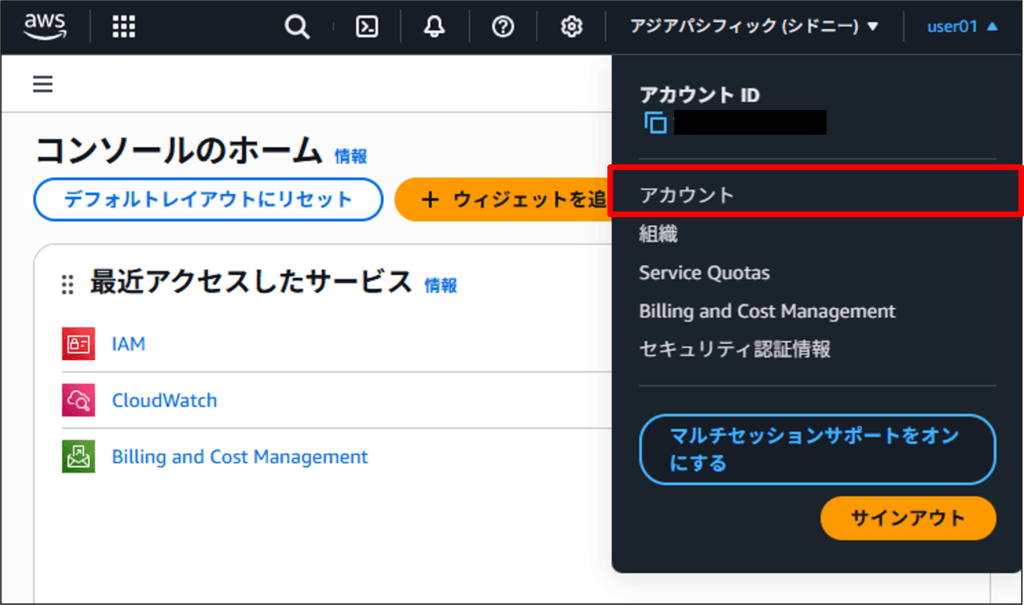The height and width of the screenshot is (605, 1024).
Task: Open the search magnifier icon
Action: pyautogui.click(x=296, y=27)
